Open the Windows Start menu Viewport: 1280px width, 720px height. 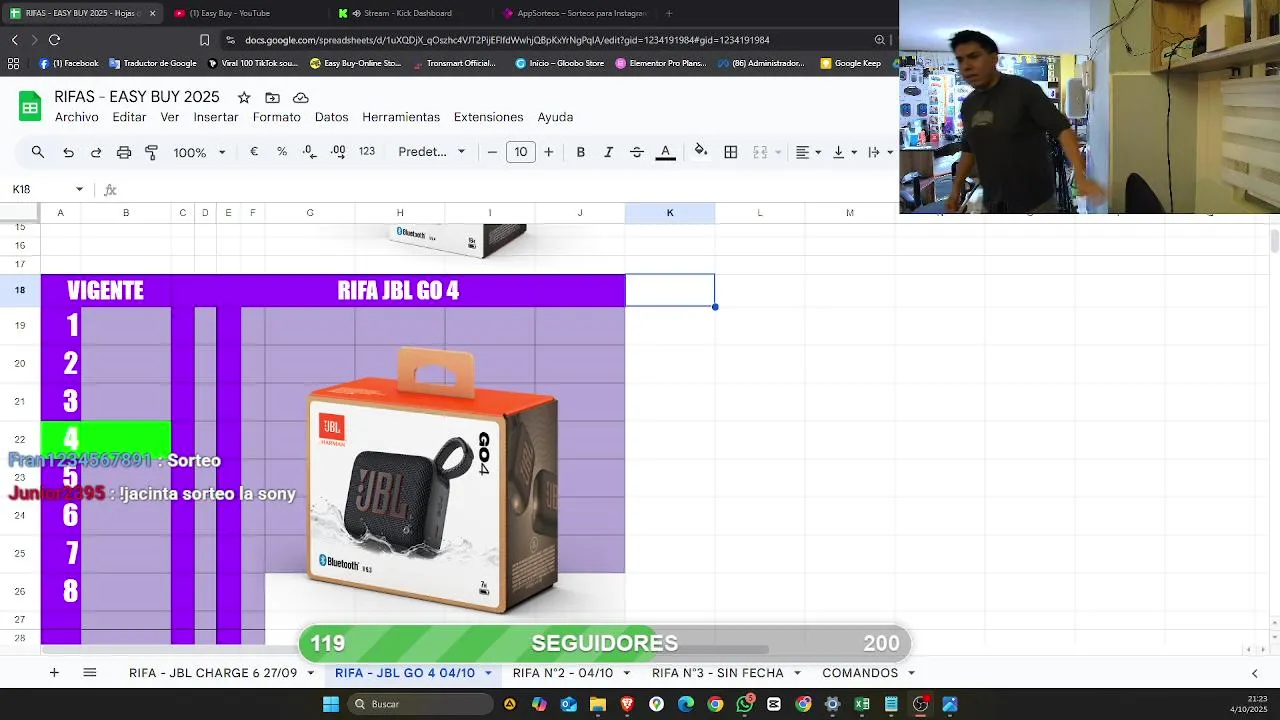point(331,704)
